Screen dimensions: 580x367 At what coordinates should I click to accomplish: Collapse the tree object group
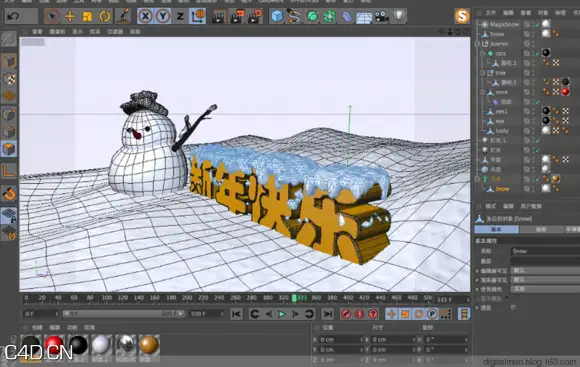click(x=482, y=73)
